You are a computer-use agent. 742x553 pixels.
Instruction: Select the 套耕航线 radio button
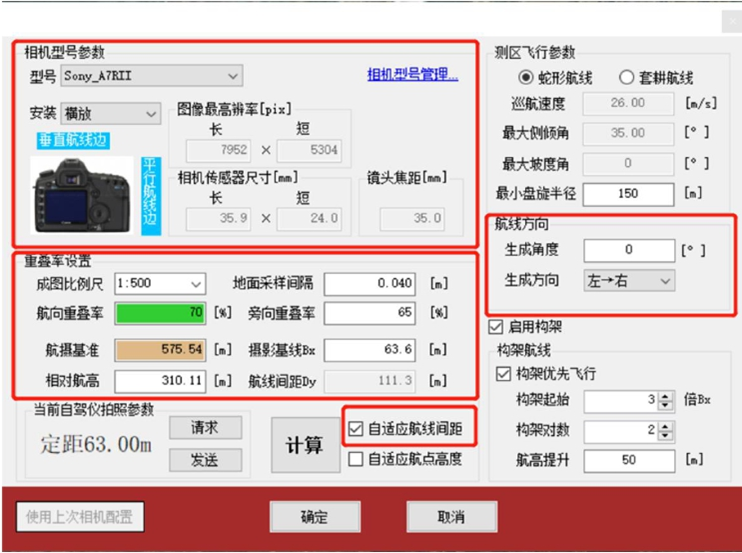626,77
